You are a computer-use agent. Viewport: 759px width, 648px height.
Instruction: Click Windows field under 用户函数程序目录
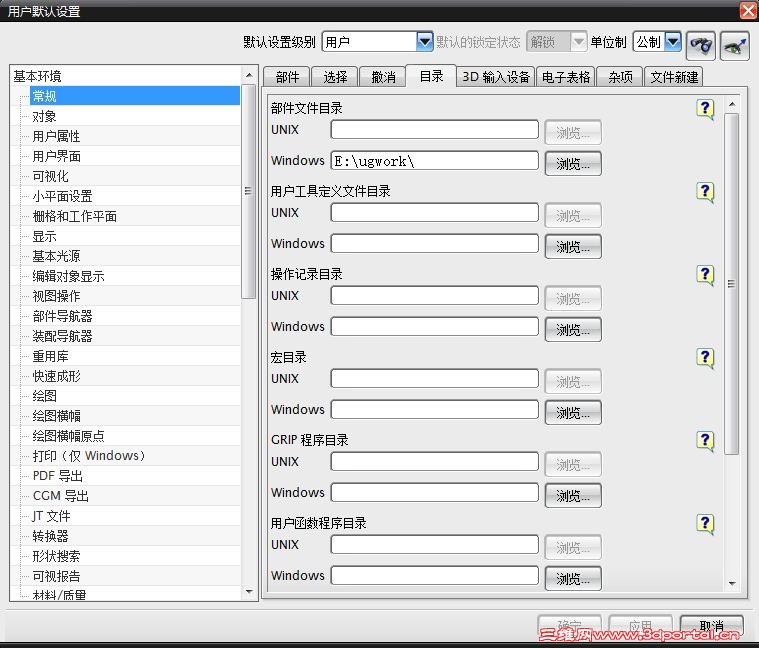(x=434, y=575)
